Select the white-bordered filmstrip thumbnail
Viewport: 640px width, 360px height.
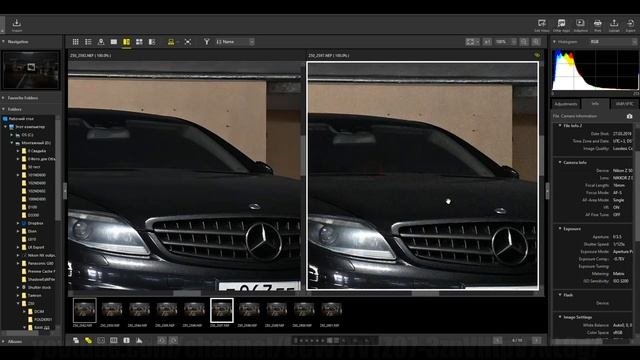coord(222,310)
